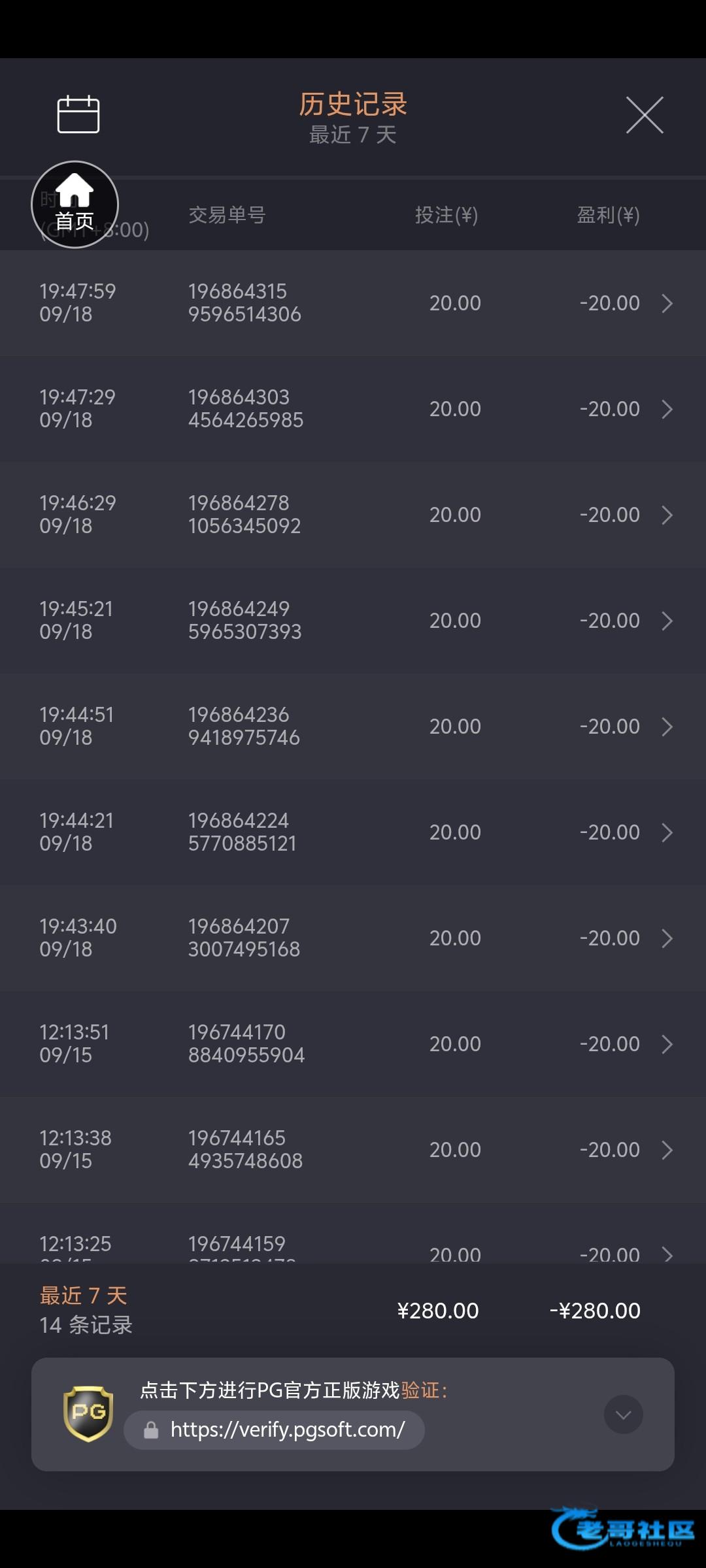Click the orange verification text link
The height and width of the screenshot is (1568, 706).
click(x=420, y=1390)
